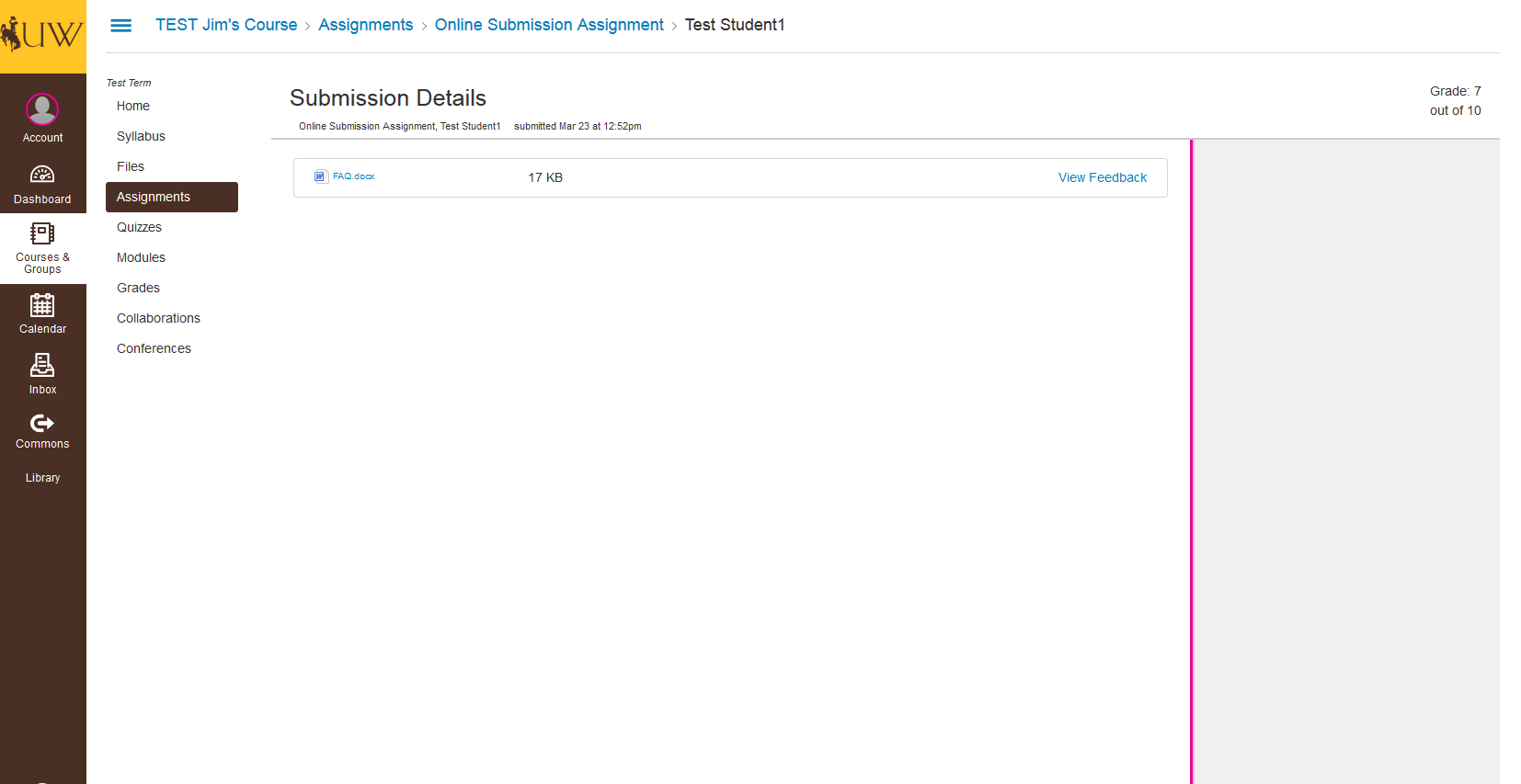Image resolution: width=1521 pixels, height=784 pixels.
Task: Open the Courses & Groups icon
Action: click(x=42, y=233)
